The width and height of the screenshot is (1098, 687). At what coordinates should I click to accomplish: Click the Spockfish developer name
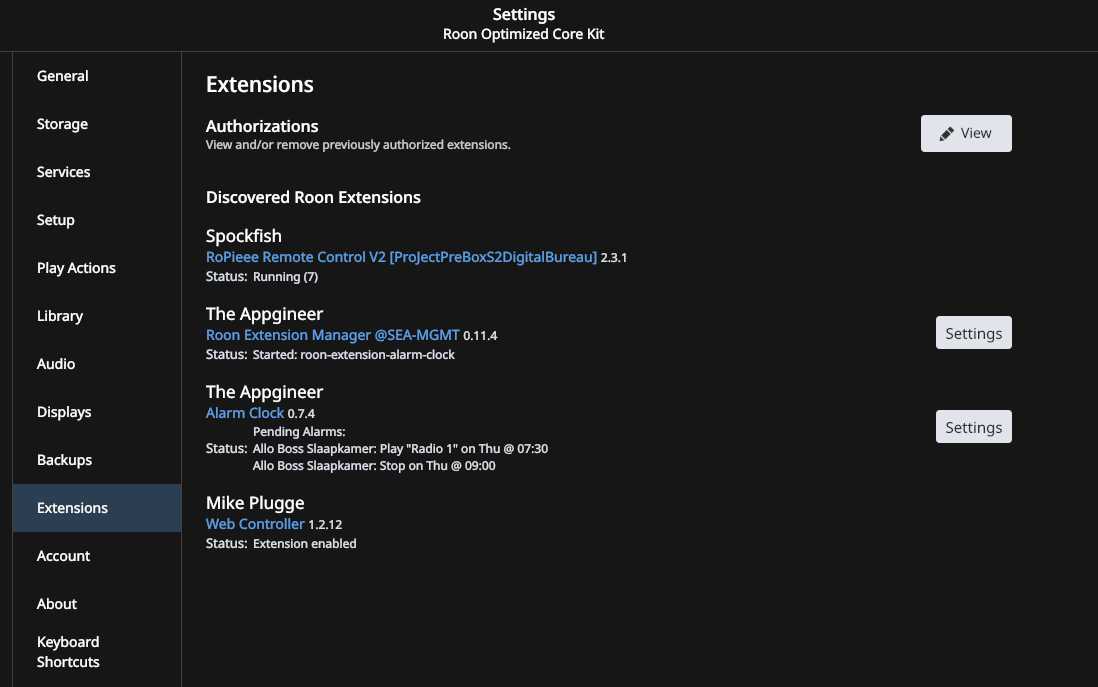click(x=244, y=236)
